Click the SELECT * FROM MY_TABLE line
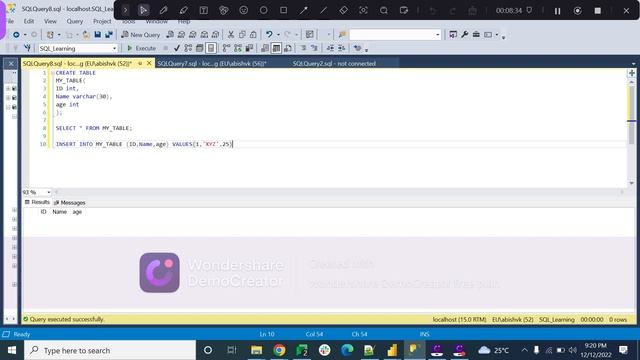The height and width of the screenshot is (360, 640). (94, 128)
